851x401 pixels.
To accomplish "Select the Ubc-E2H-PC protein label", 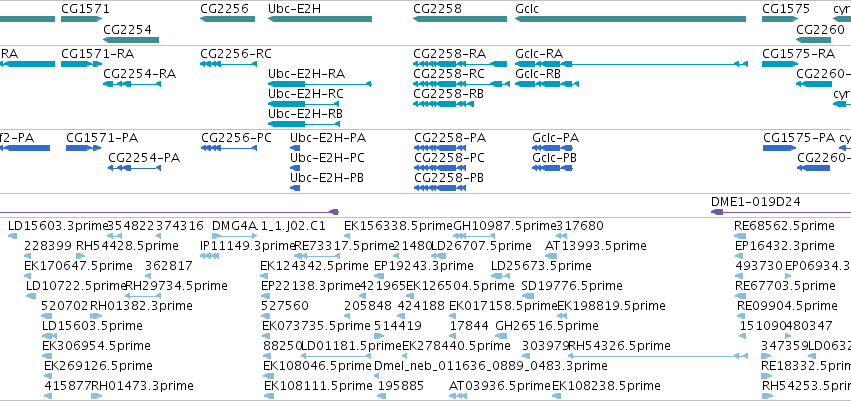I will pyautogui.click(x=327, y=158).
